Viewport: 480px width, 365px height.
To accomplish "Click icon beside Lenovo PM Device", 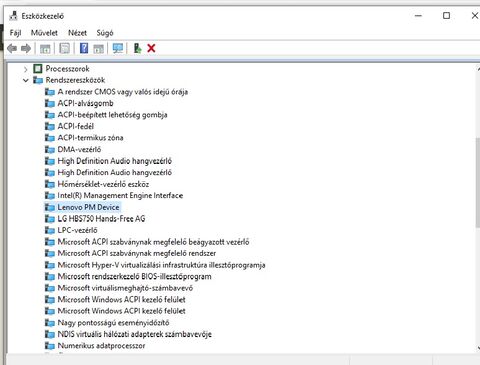I will point(50,207).
